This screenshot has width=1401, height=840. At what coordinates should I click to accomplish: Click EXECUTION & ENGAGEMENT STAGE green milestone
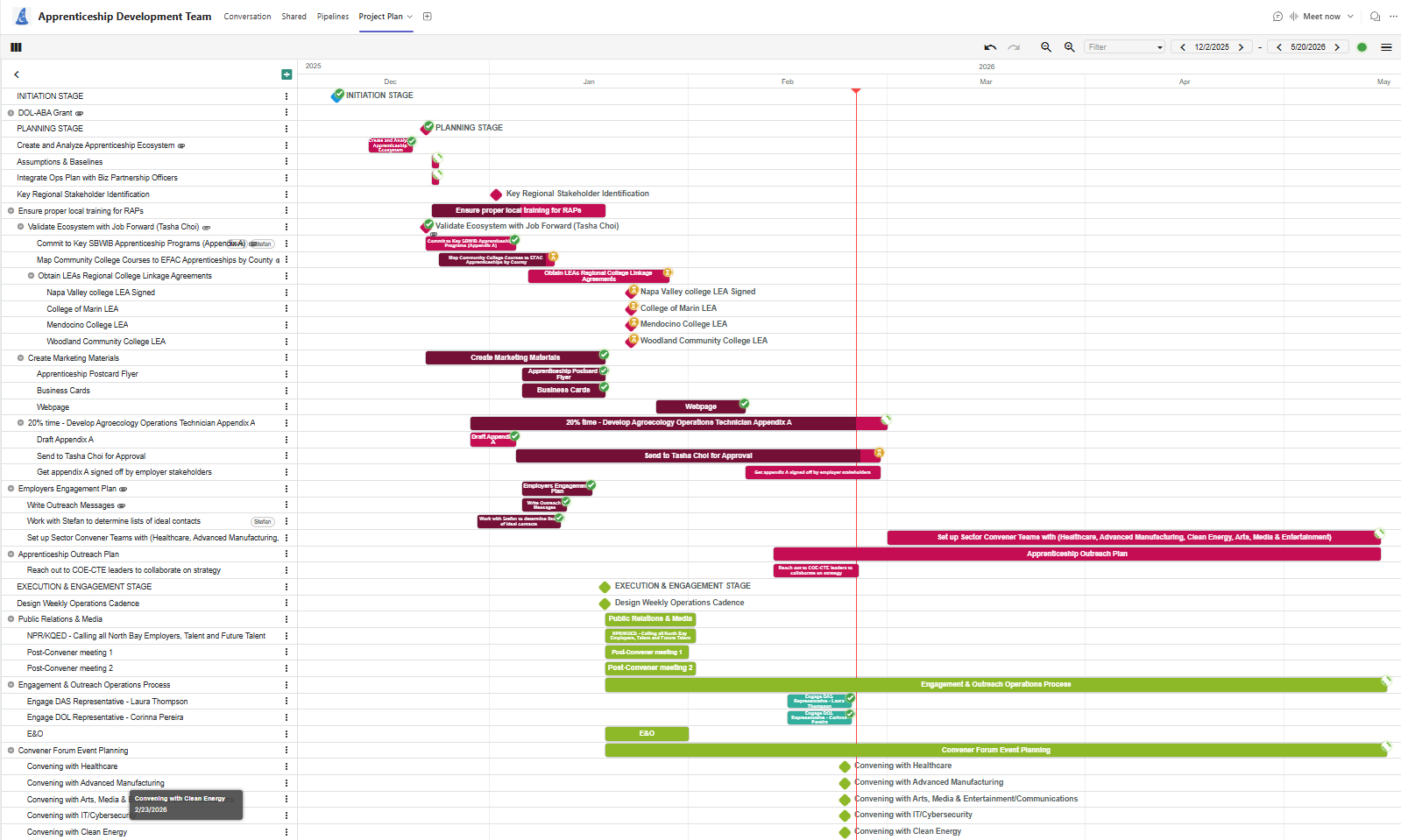tap(605, 587)
